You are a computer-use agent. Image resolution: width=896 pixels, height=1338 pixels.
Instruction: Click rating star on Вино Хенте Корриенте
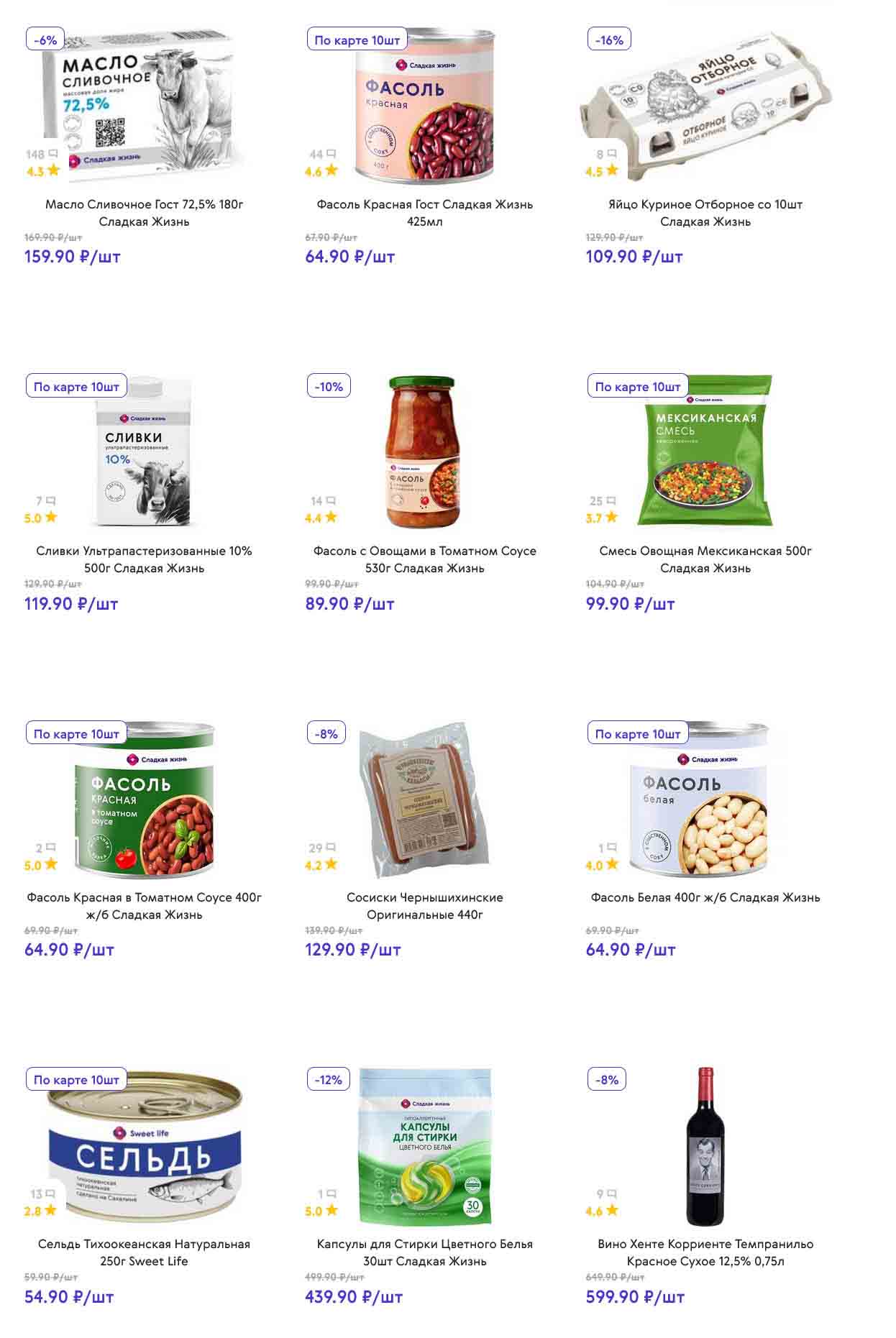coord(612,1210)
